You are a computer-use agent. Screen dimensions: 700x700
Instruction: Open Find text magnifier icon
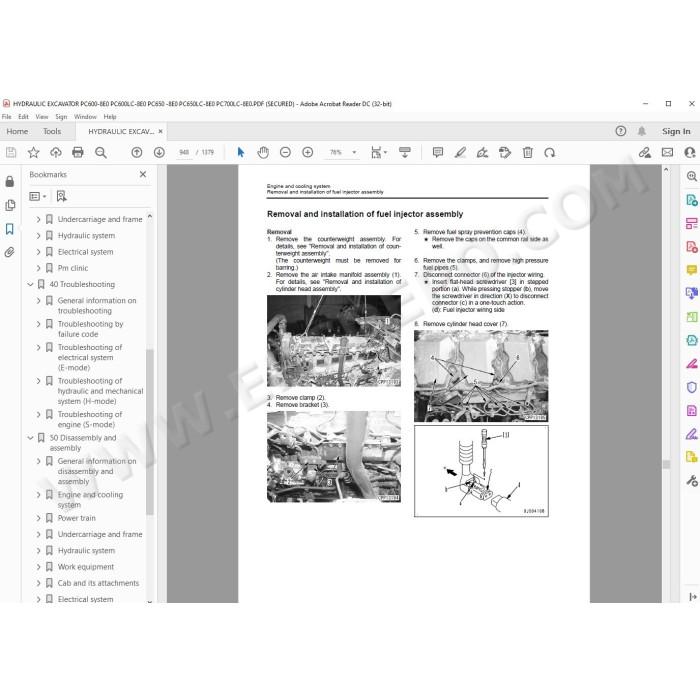click(101, 153)
